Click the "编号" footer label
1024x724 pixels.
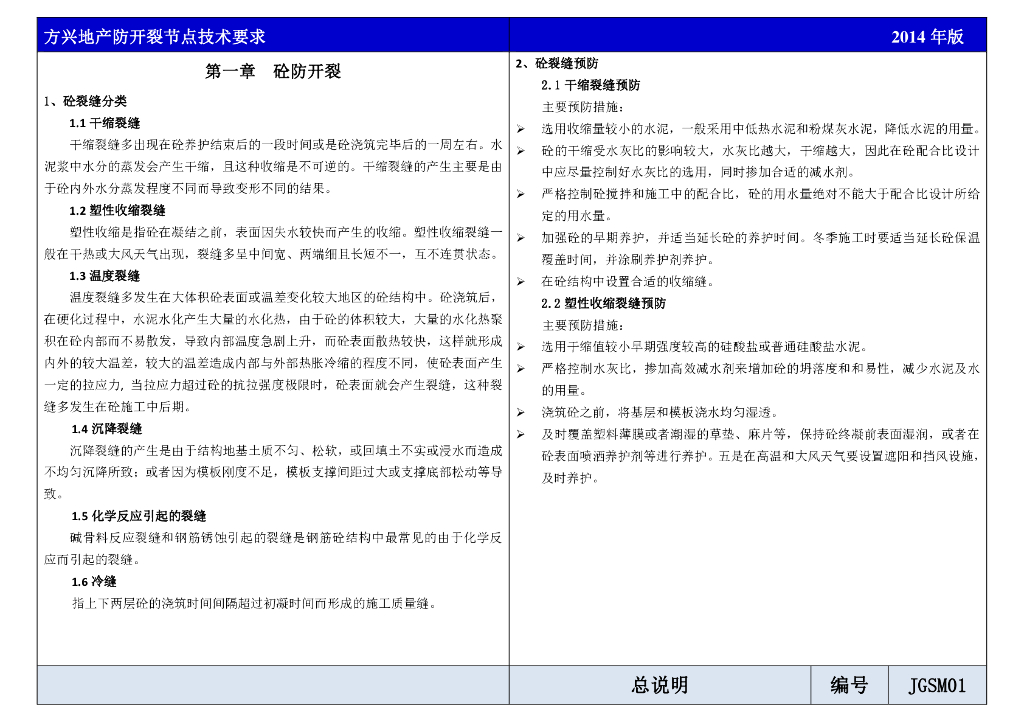(x=848, y=685)
